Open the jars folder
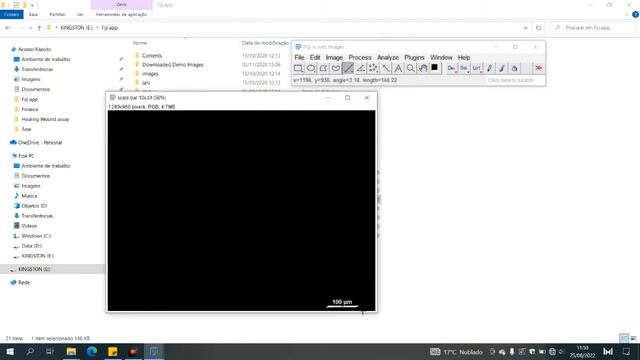The height and width of the screenshot is (360, 640). (146, 82)
